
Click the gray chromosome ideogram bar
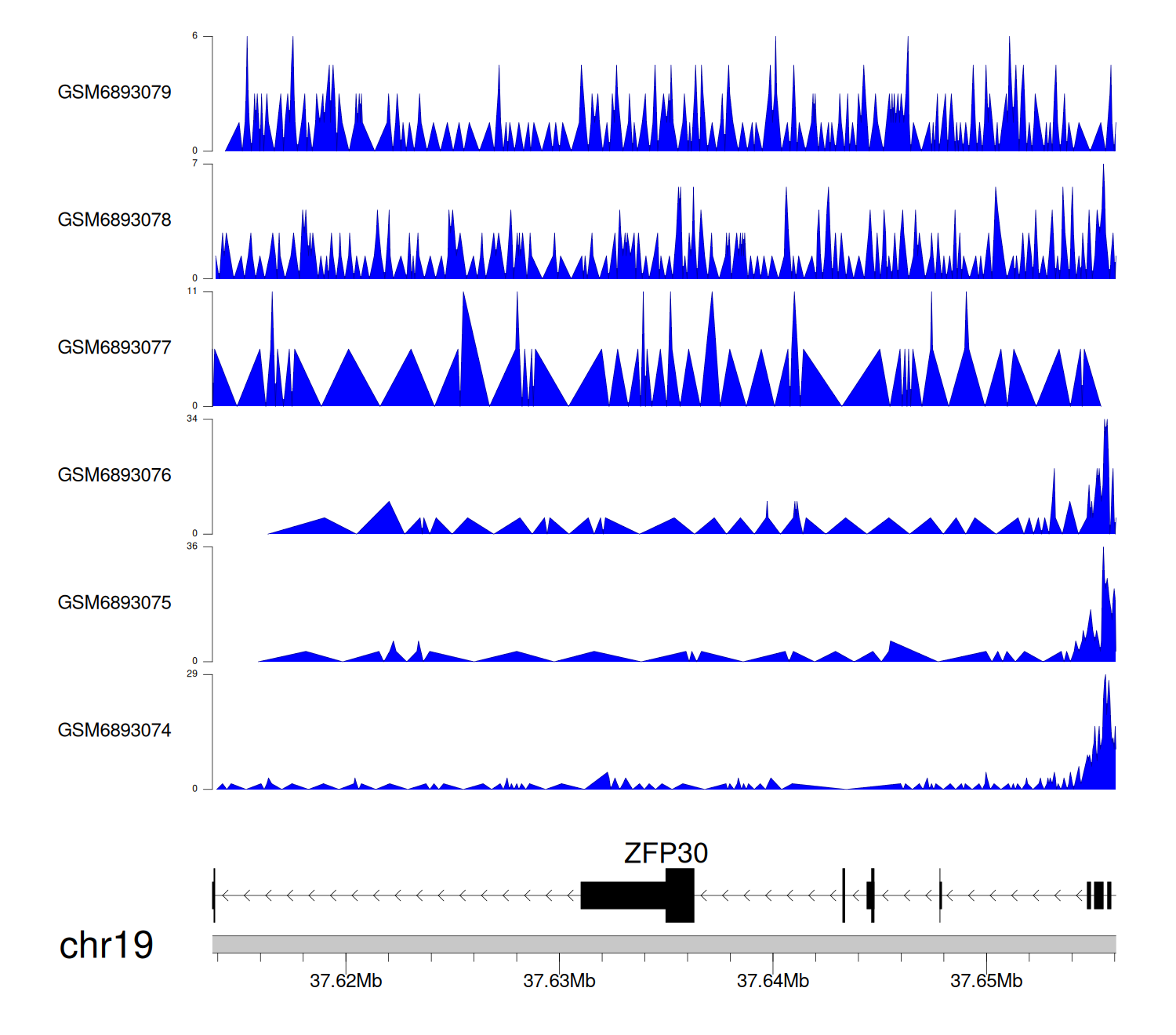663,944
